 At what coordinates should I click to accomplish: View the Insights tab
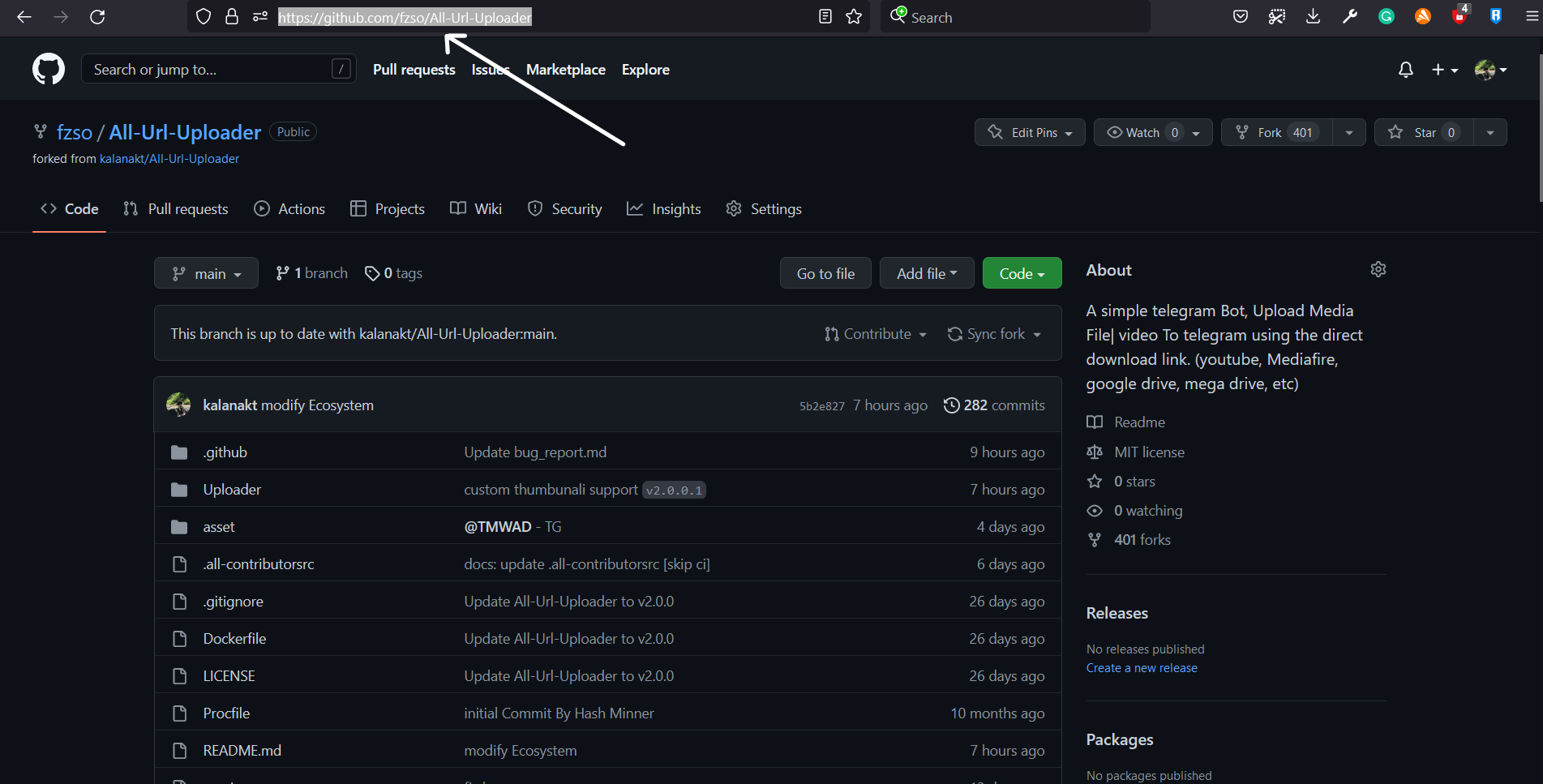coord(663,209)
